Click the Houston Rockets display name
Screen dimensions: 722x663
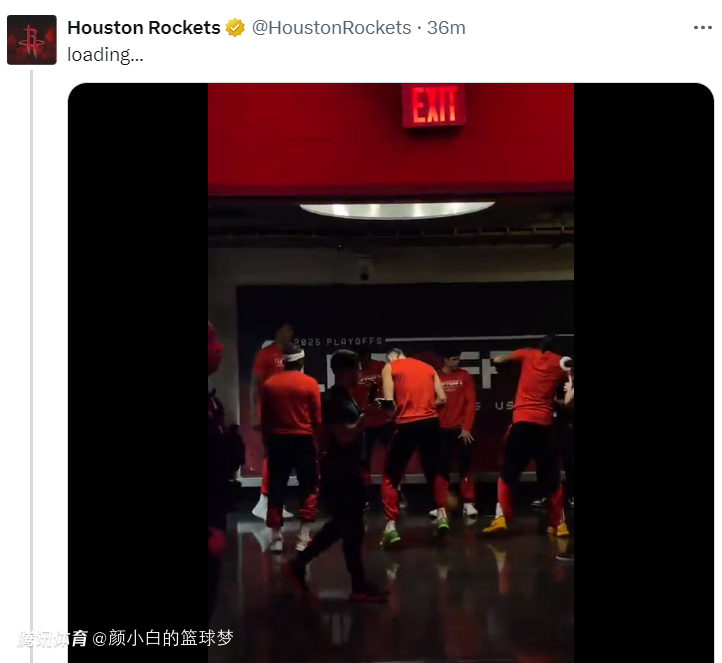144,28
